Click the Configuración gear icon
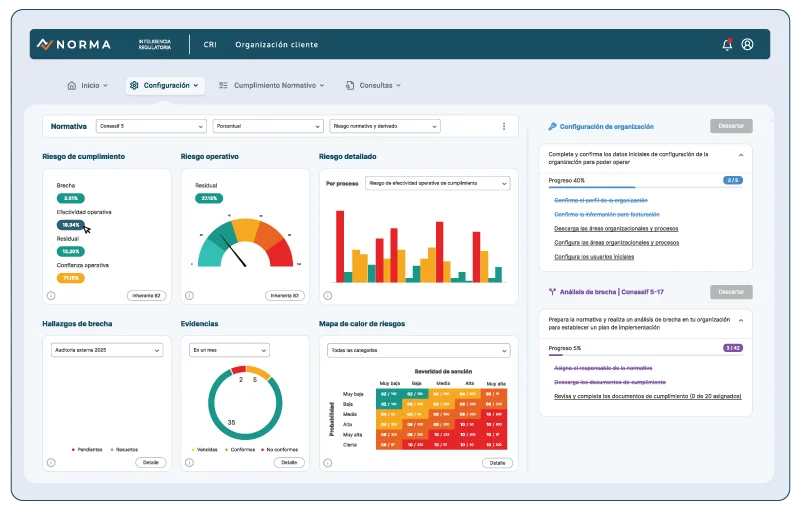This screenshot has width=800, height=509. click(x=134, y=85)
